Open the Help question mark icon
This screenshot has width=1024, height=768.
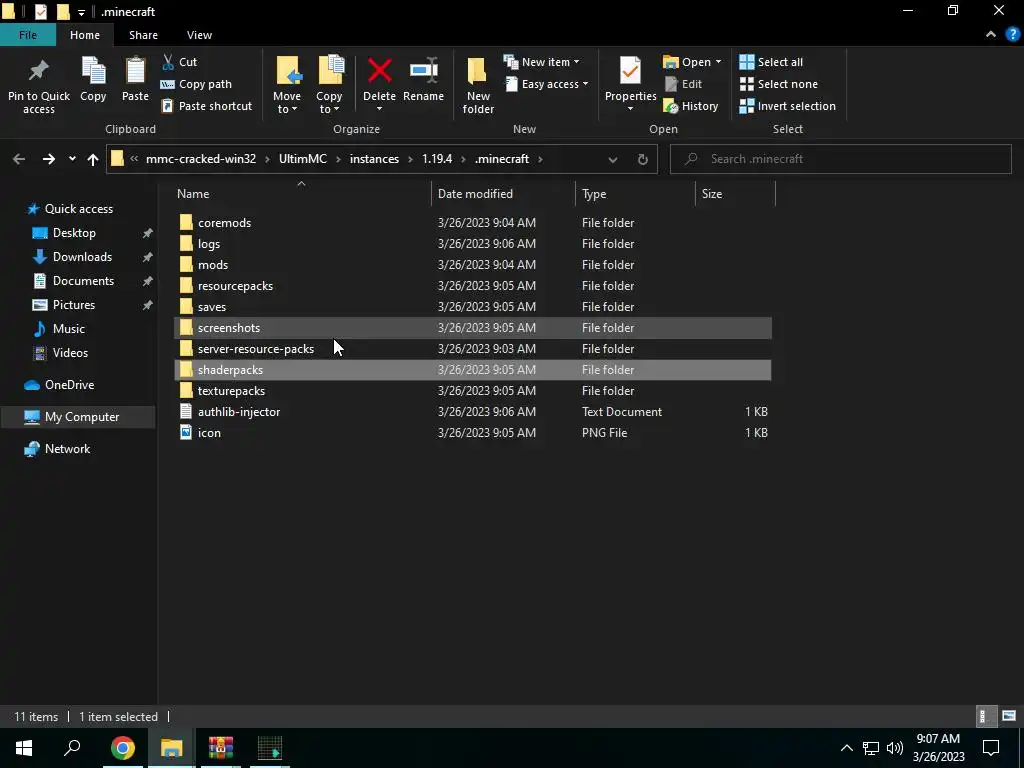1012,35
